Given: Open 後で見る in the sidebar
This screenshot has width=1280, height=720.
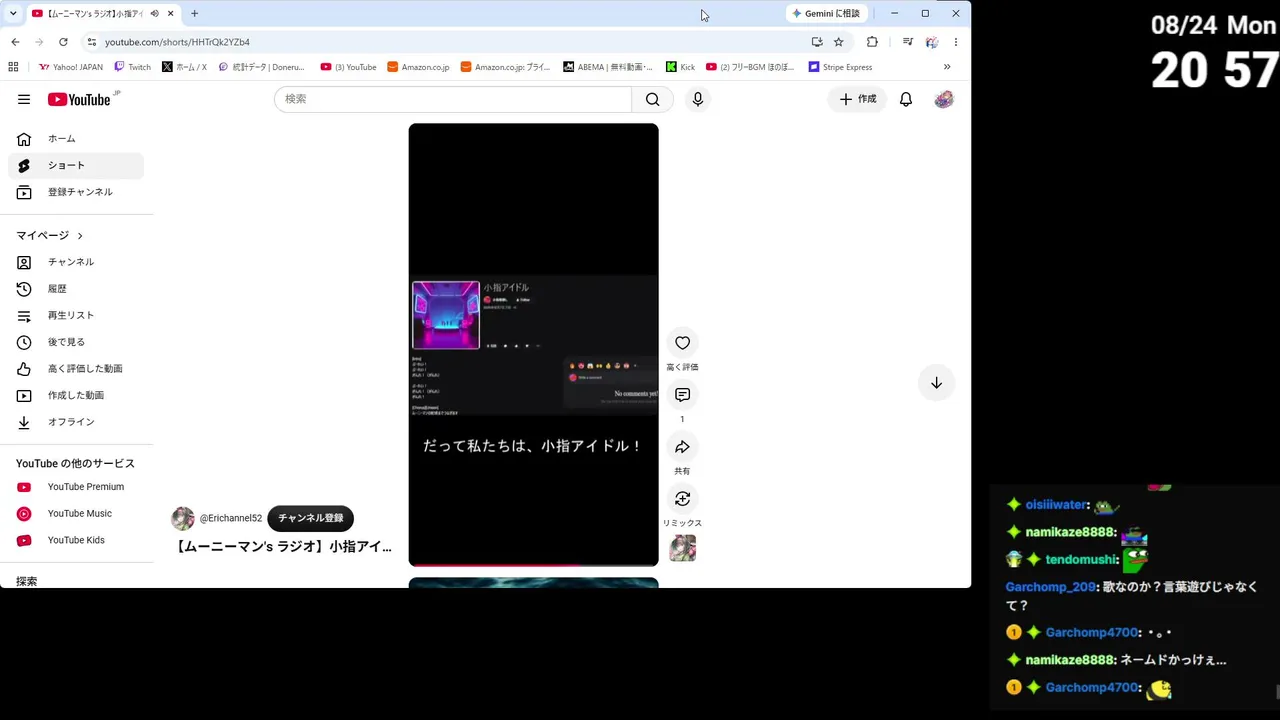Looking at the screenshot, I should click(76, 342).
